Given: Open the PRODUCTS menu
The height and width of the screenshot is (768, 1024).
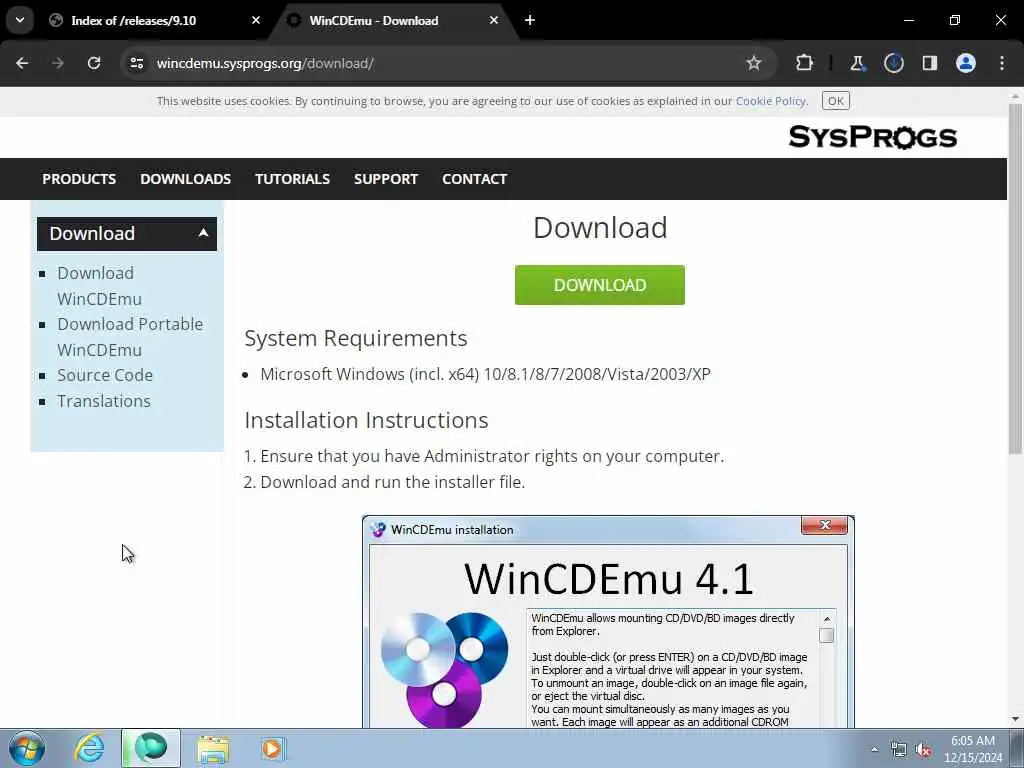Looking at the screenshot, I should pyautogui.click(x=79, y=179).
